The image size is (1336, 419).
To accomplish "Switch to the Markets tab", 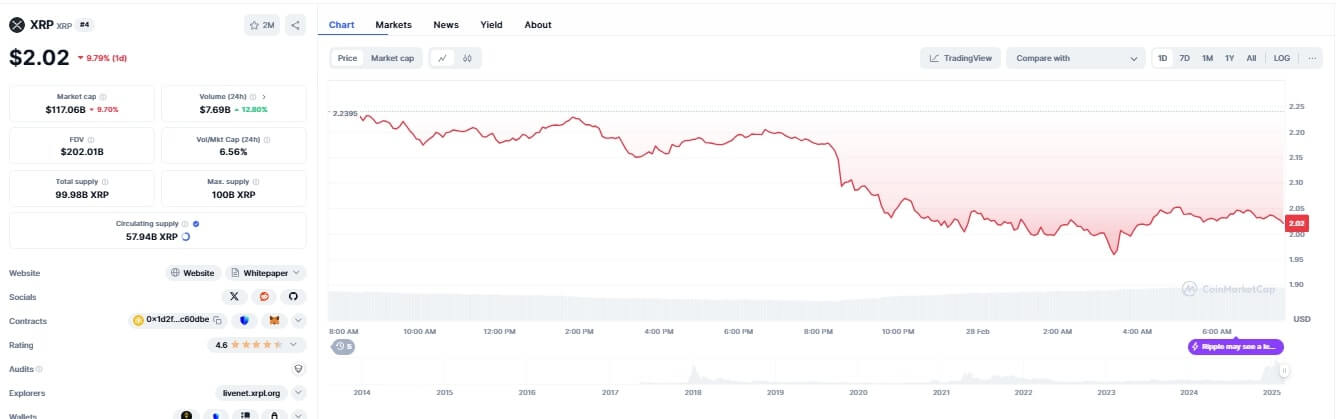I will [393, 25].
